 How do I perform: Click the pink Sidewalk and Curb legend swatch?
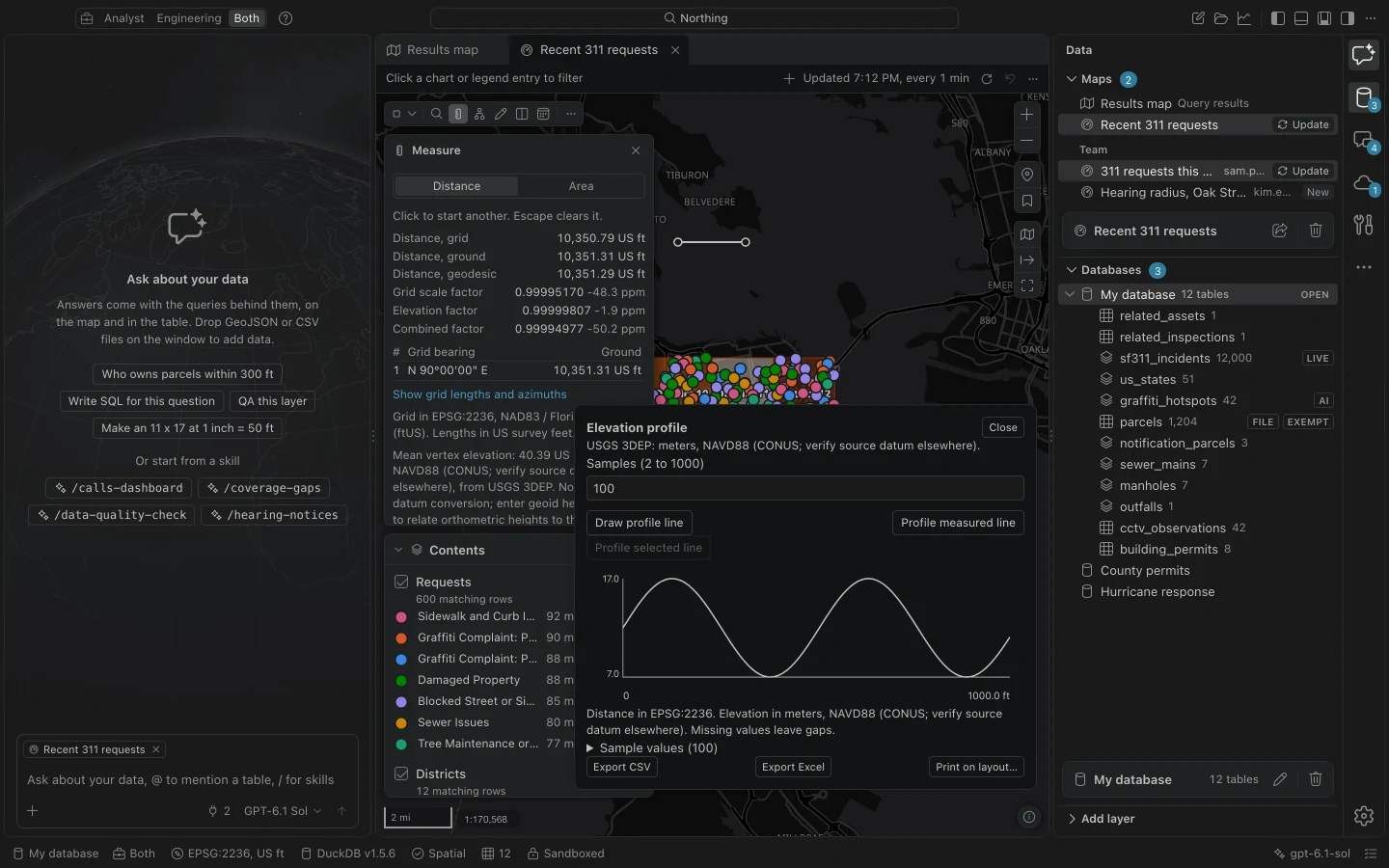[401, 616]
